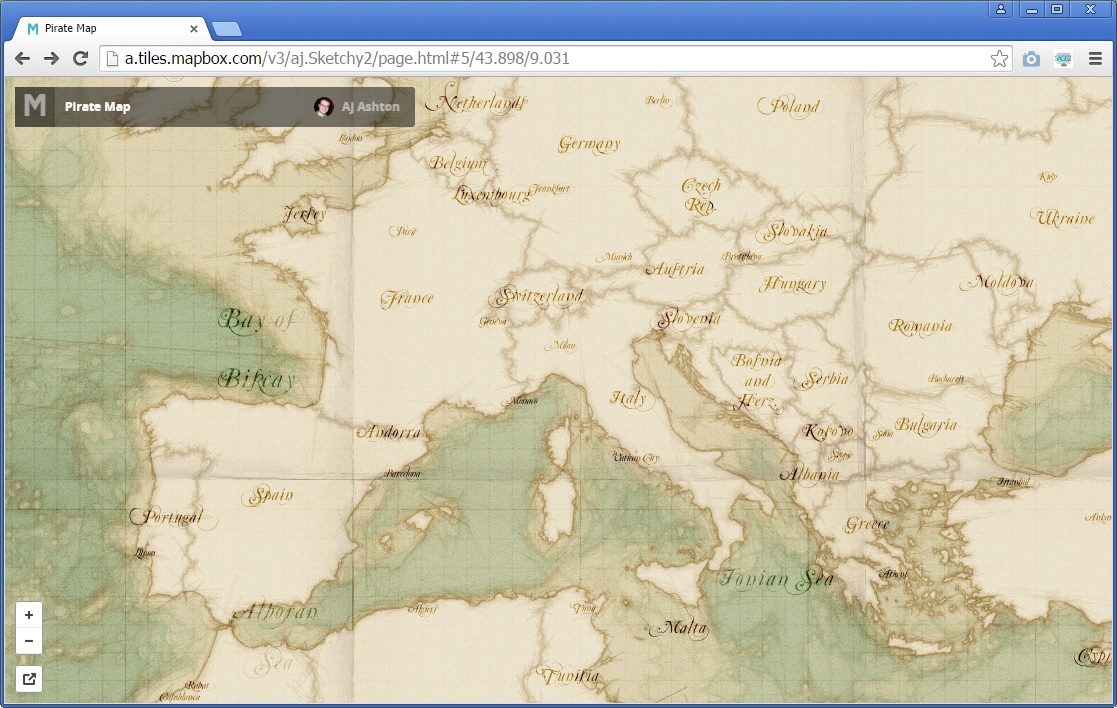The width and height of the screenshot is (1117, 708).
Task: Zoom out with the minus button
Action: (x=29, y=641)
